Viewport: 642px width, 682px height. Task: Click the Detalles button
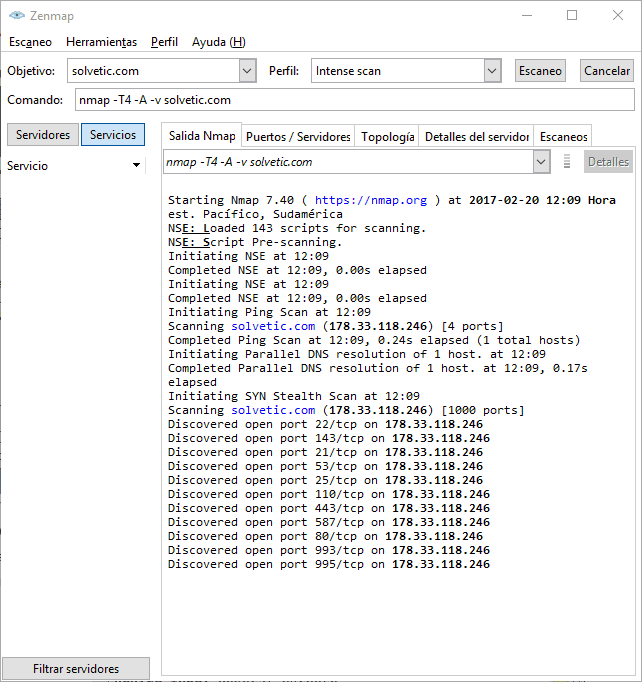click(608, 162)
